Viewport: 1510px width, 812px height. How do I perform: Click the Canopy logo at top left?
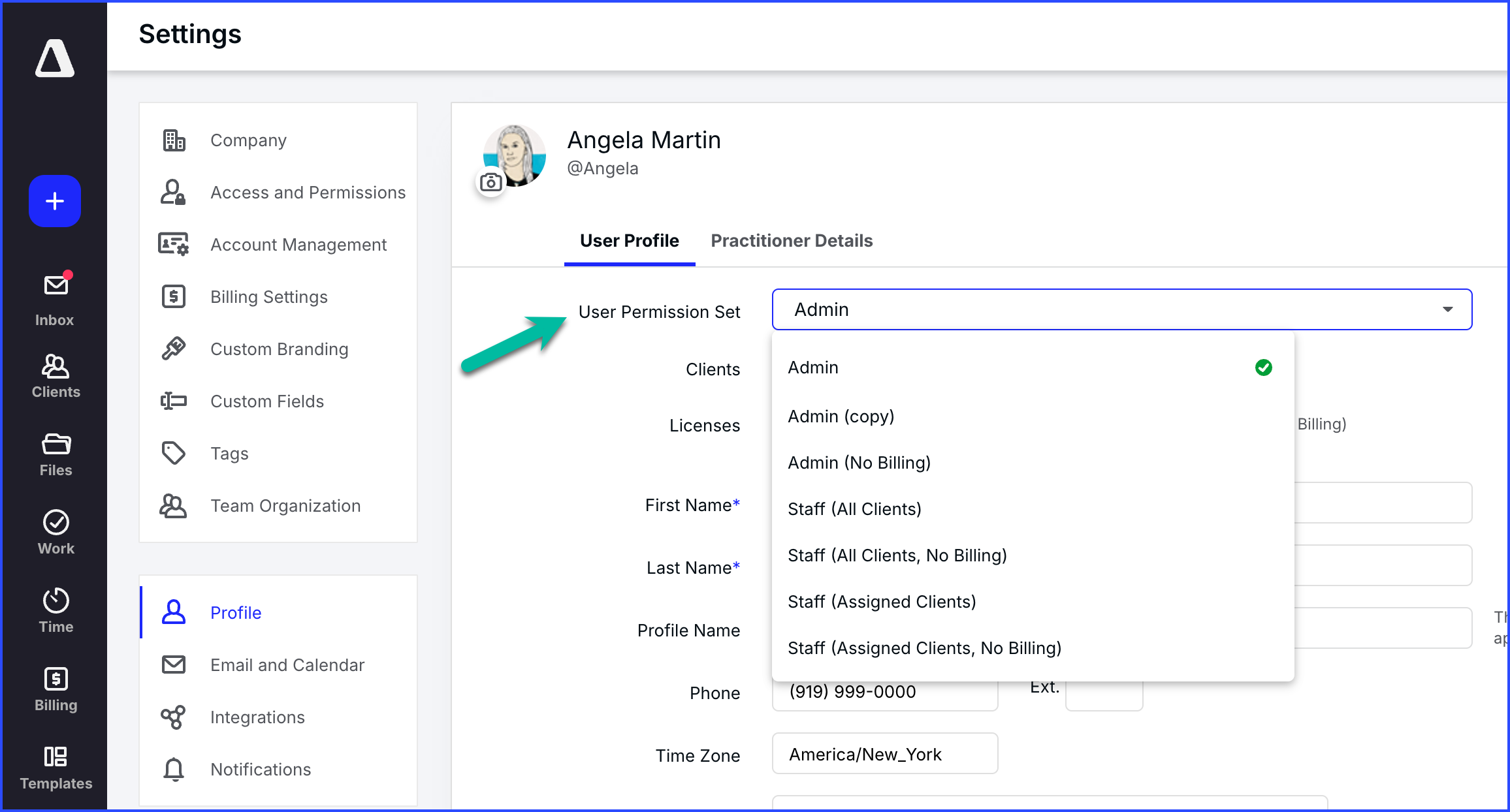click(55, 58)
